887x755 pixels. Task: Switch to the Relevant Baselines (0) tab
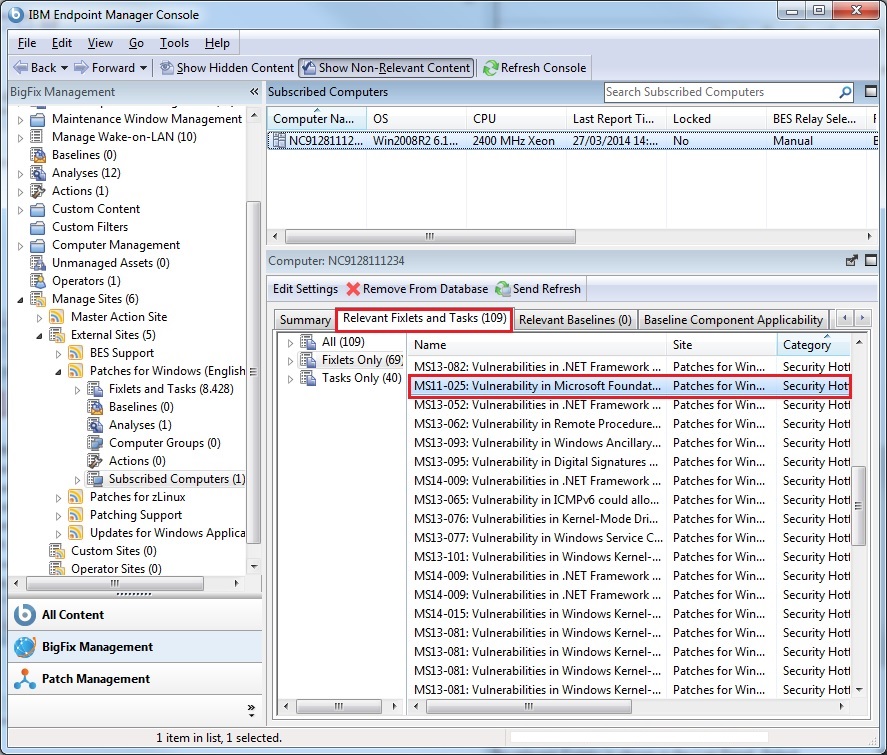(575, 320)
